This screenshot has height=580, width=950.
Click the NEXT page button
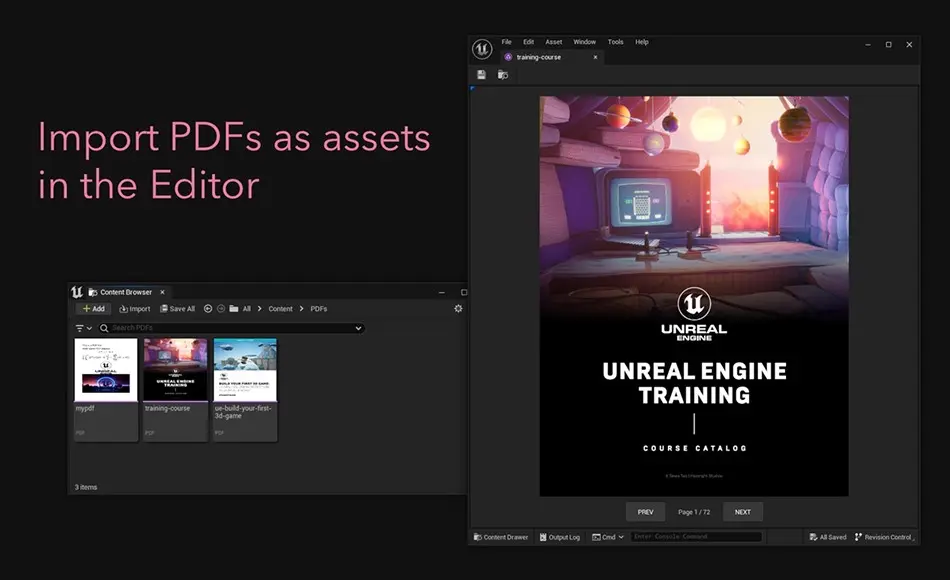(x=742, y=511)
